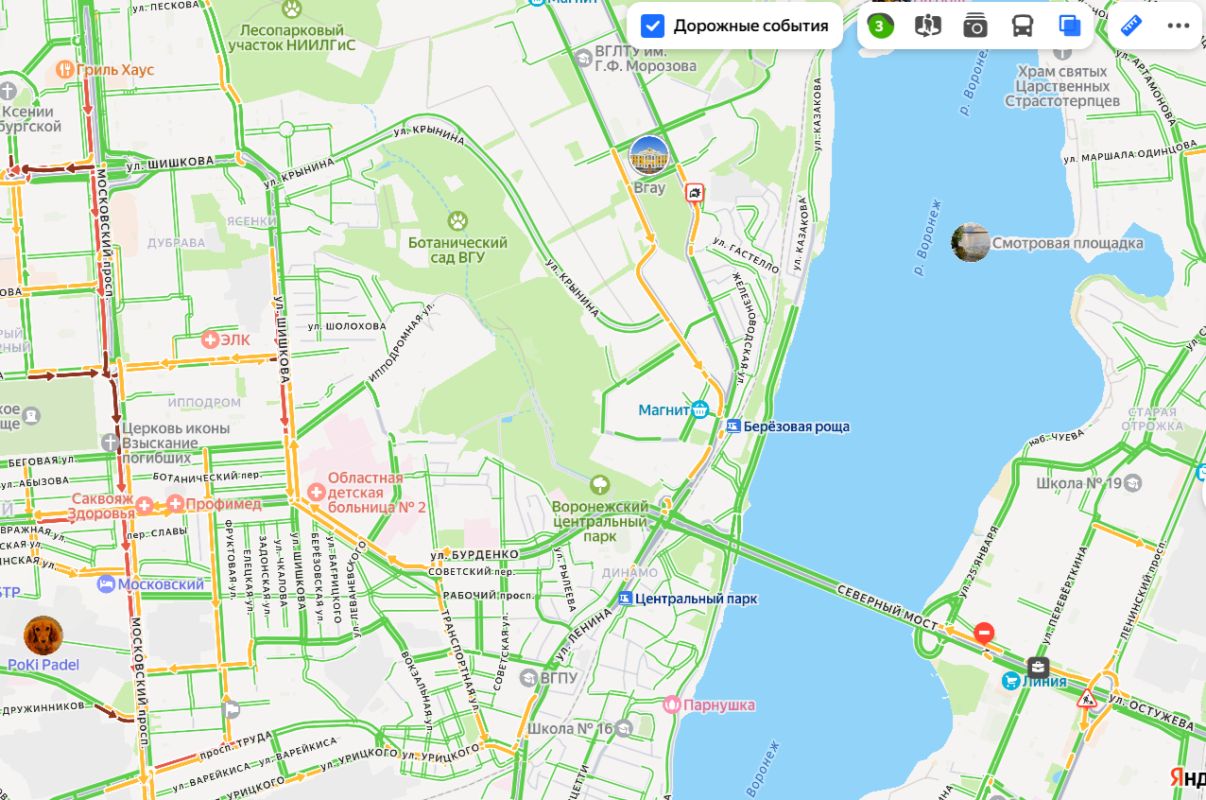Open street panoramas mode
This screenshot has width=1206, height=800.
pos(928,26)
